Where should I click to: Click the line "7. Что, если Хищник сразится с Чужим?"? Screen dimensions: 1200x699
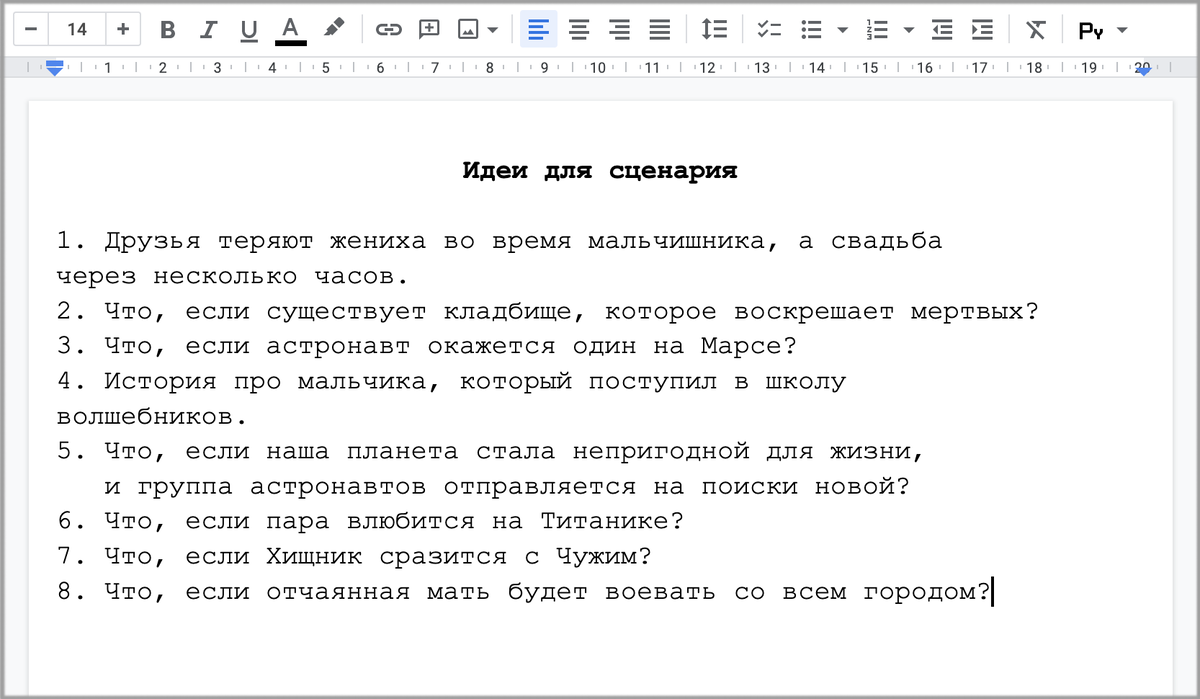354,557
